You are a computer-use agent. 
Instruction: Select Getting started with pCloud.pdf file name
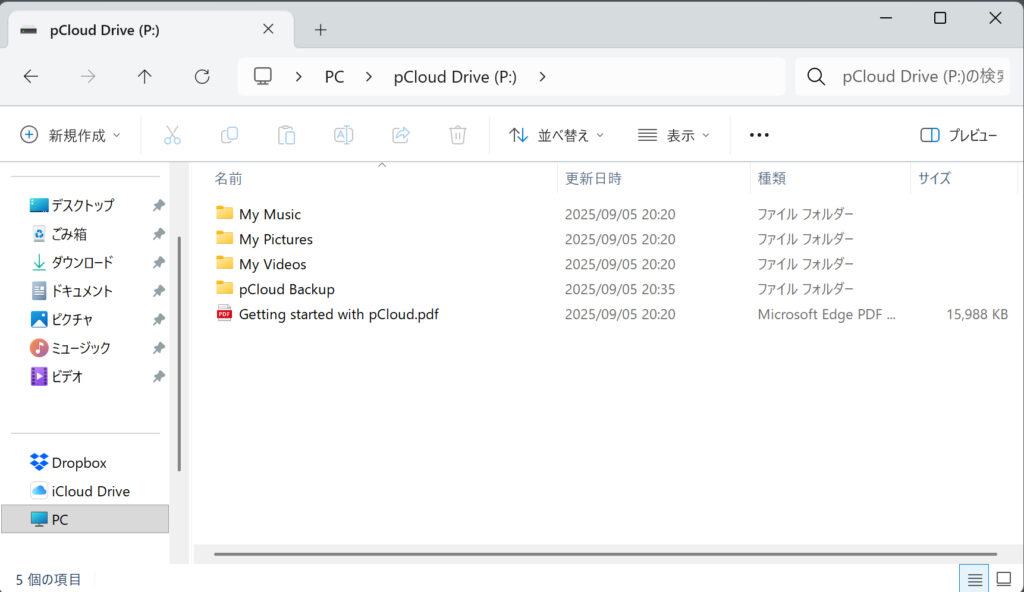tap(339, 314)
